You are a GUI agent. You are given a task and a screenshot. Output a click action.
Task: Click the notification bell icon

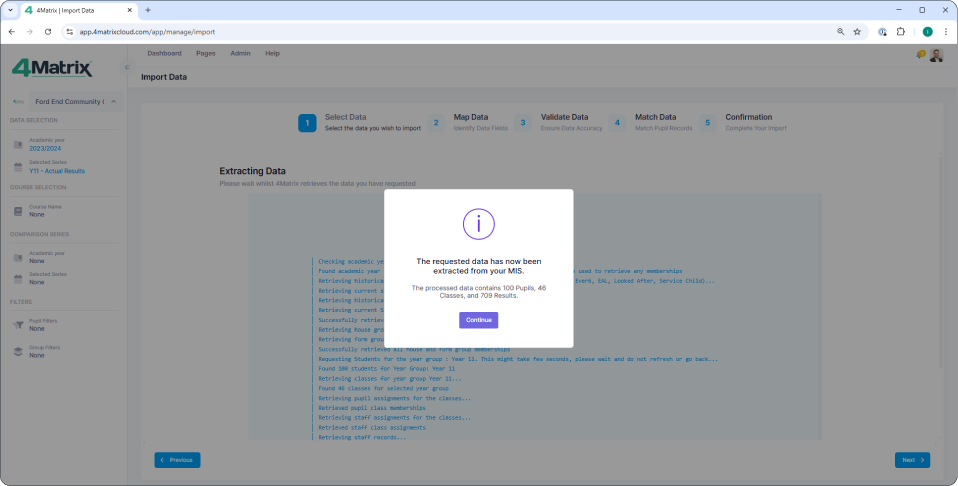921,55
